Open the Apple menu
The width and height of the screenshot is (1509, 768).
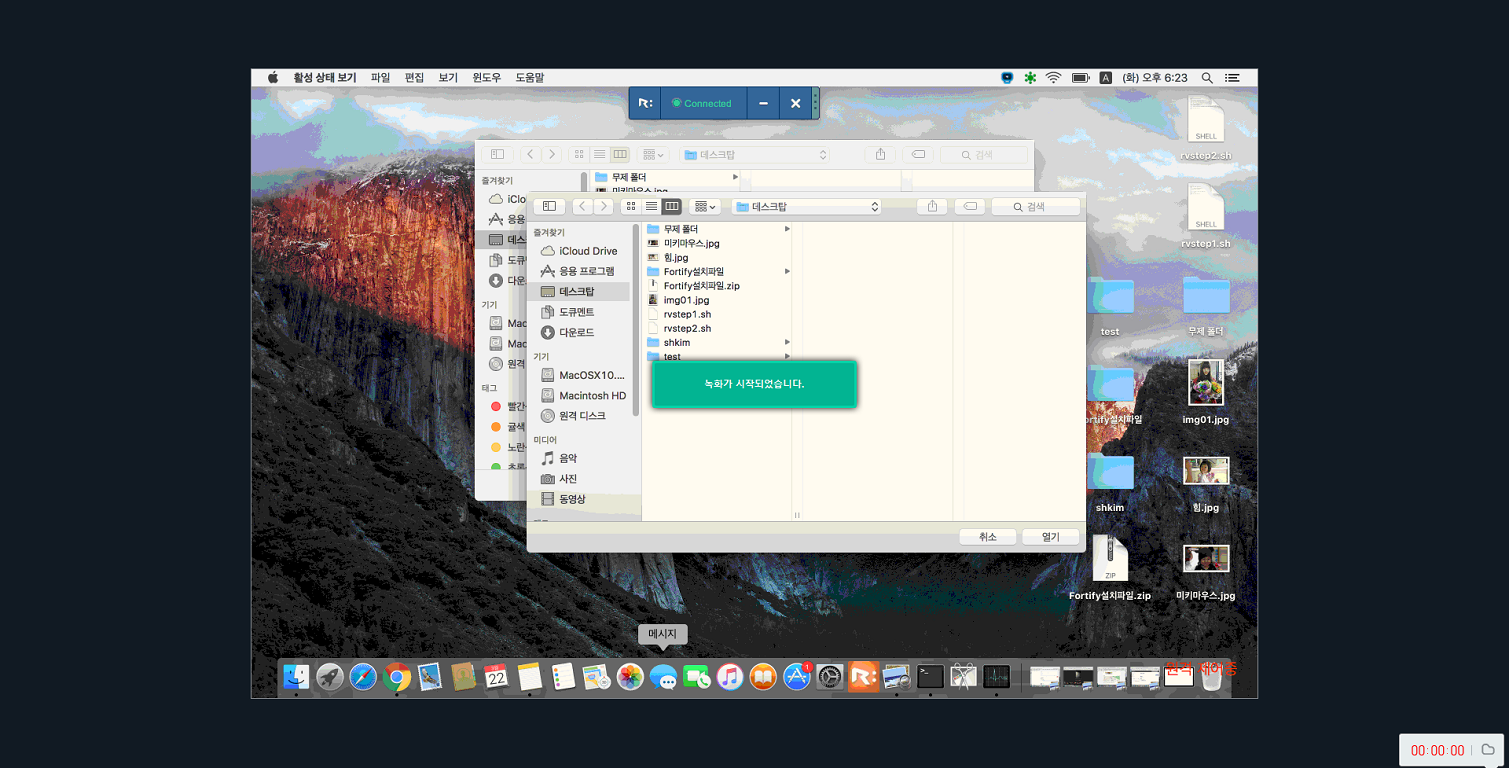pos(272,77)
